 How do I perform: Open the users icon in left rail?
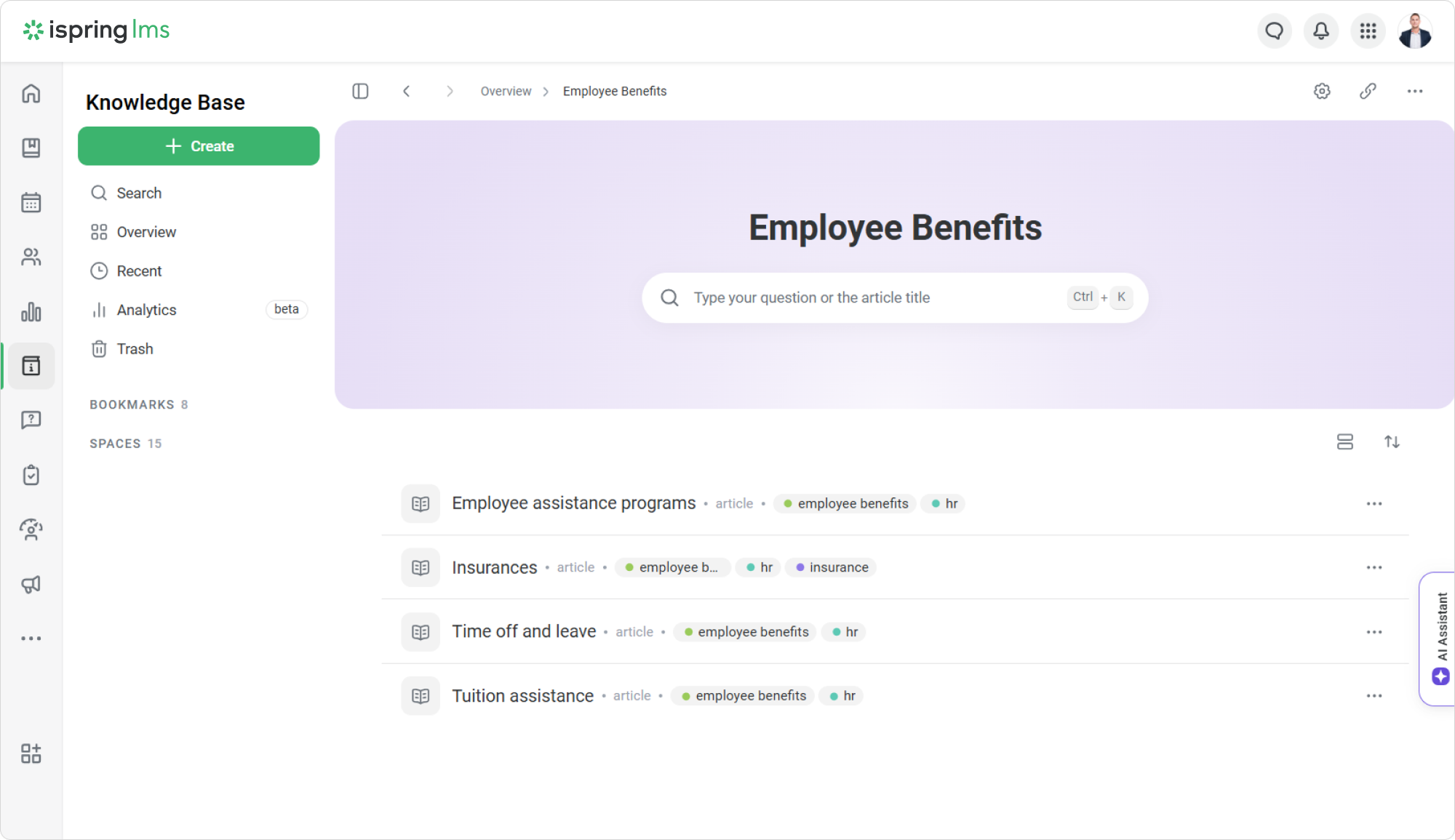[31, 257]
